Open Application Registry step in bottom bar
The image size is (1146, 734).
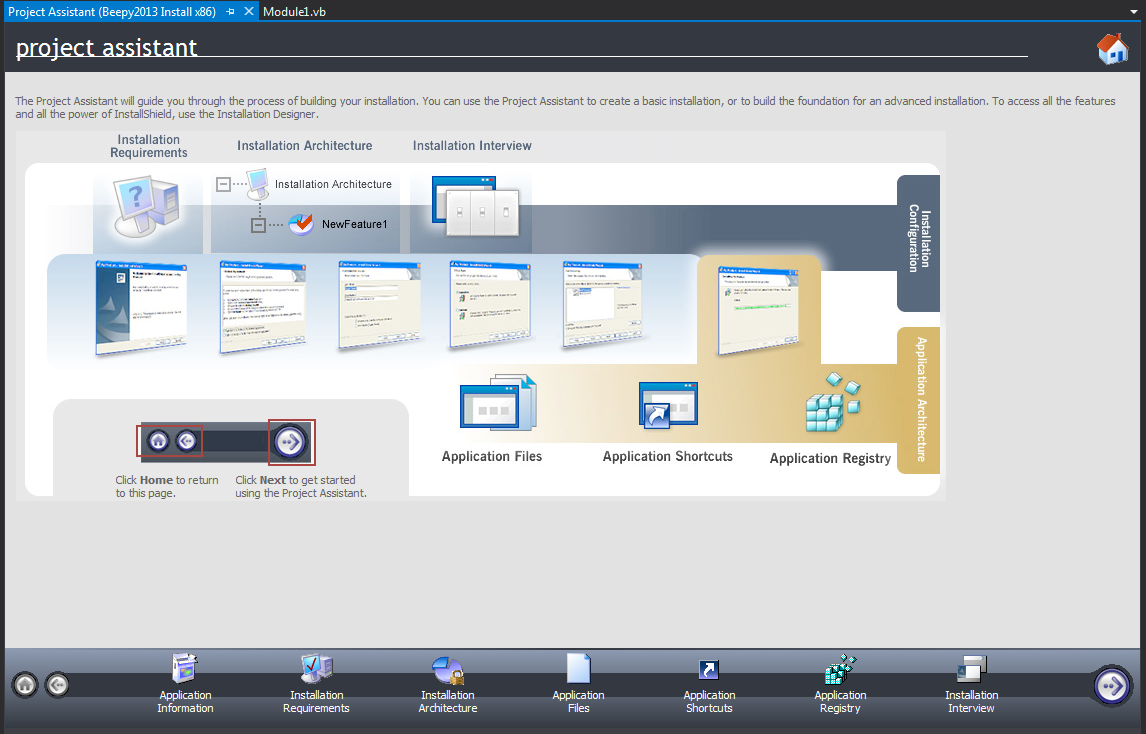pos(840,669)
